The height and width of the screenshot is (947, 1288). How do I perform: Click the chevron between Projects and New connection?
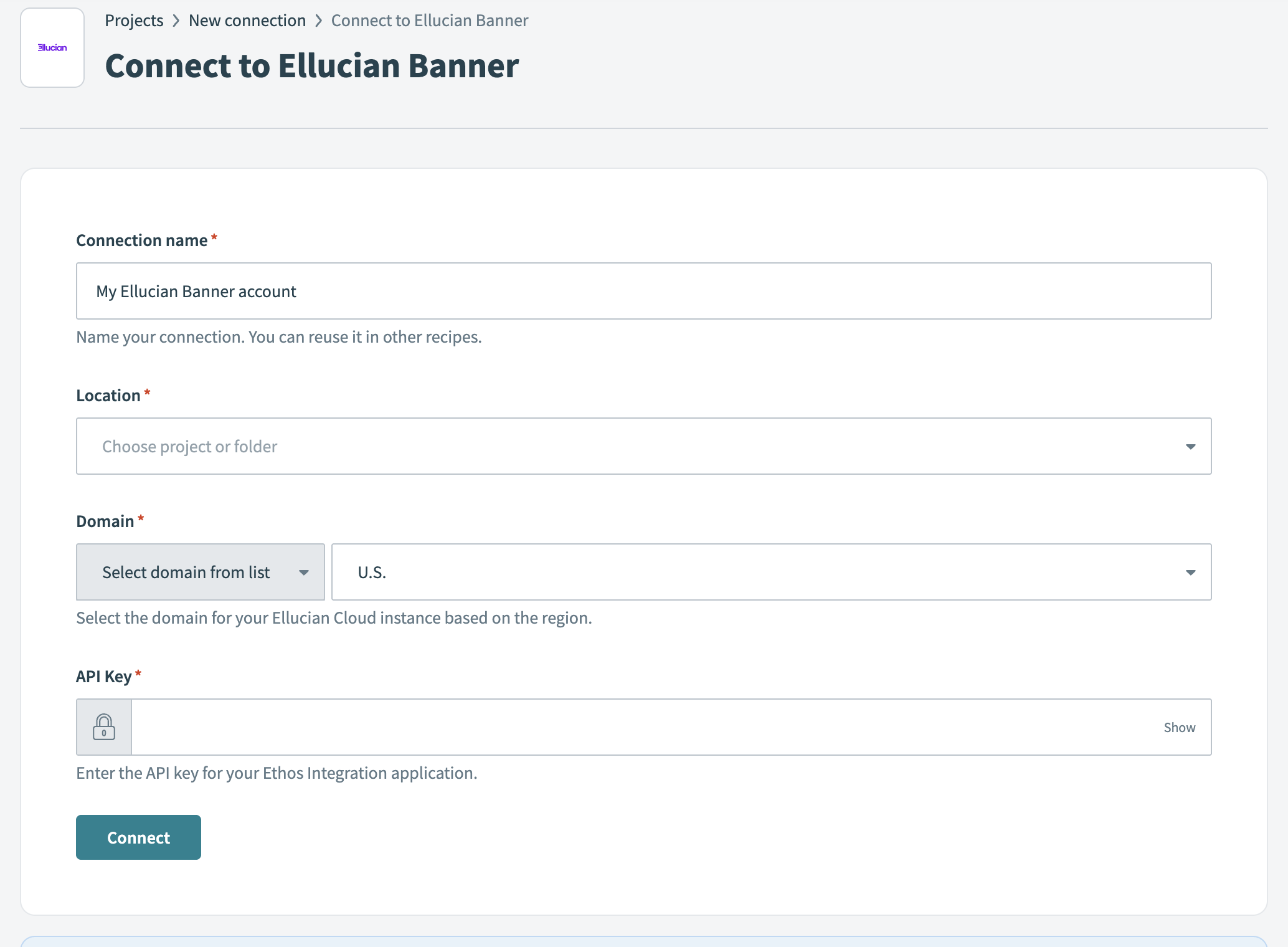tap(176, 21)
